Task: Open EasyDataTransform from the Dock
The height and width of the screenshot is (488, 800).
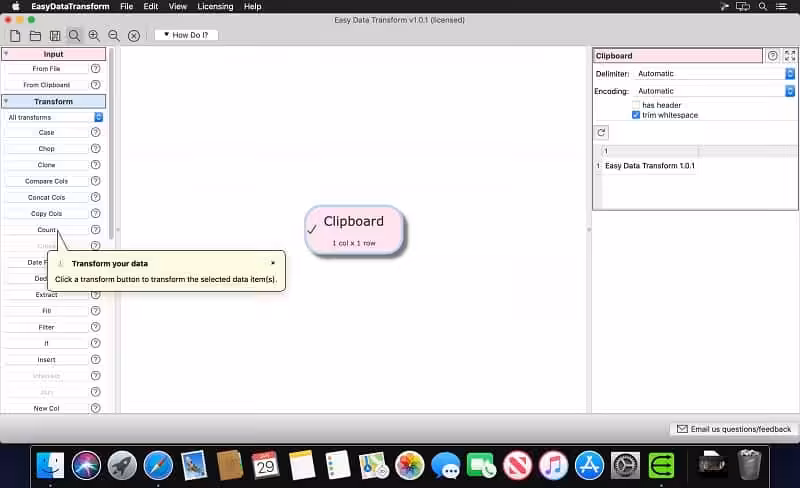Action: tap(661, 465)
